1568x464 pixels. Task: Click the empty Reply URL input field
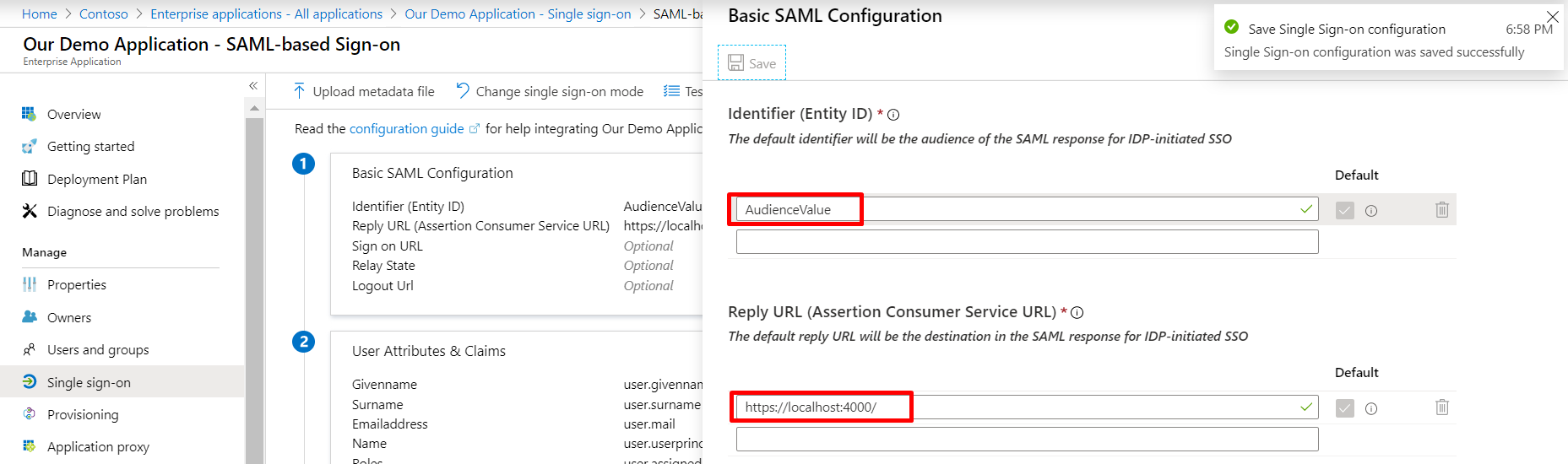1026,440
